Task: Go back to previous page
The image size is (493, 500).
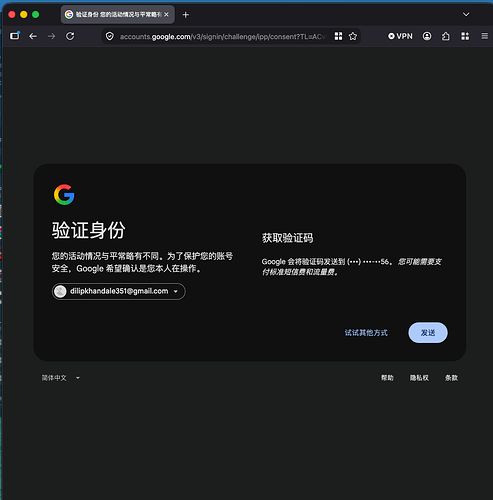Action: pyautogui.click(x=33, y=36)
